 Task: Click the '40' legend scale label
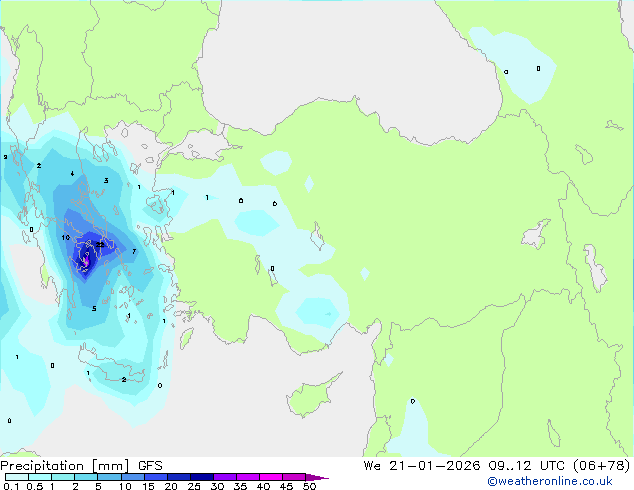coord(263,486)
